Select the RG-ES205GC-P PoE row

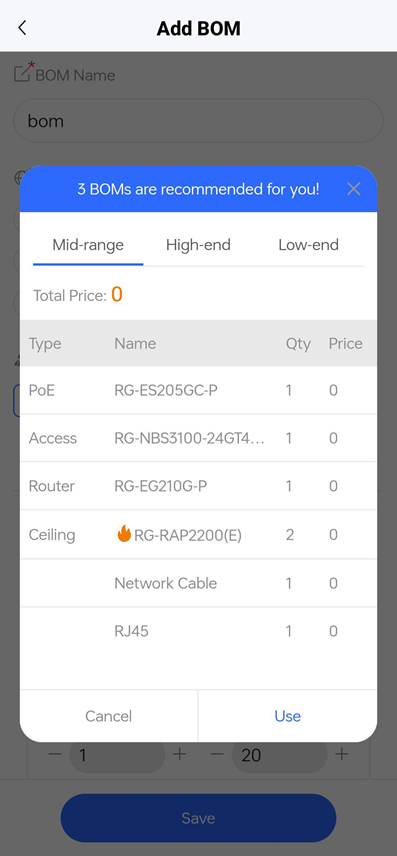point(198,390)
